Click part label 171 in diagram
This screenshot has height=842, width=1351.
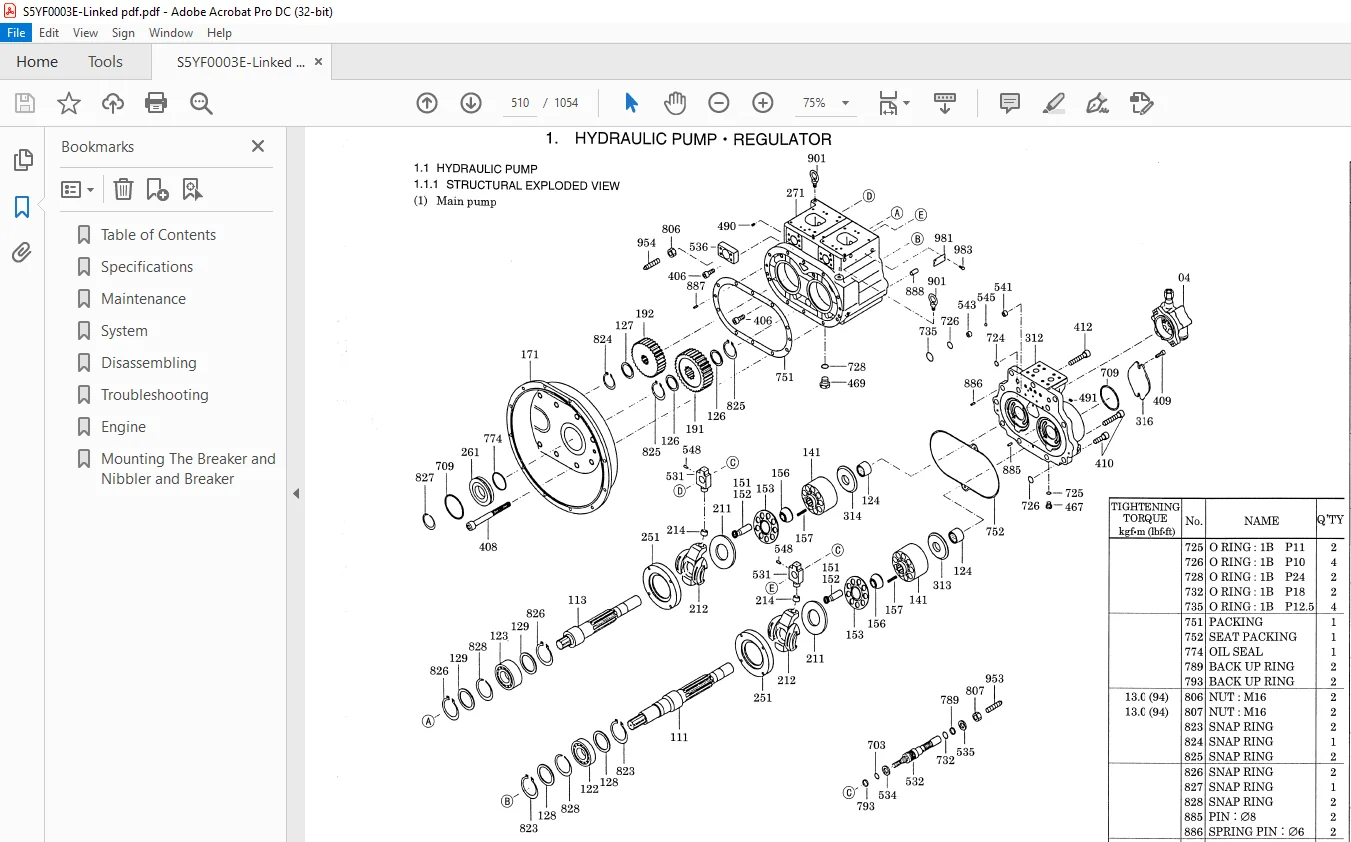pos(530,354)
